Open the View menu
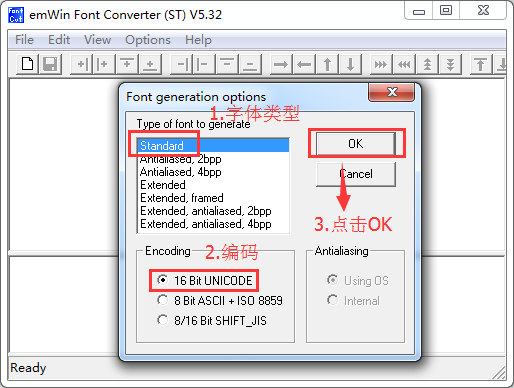 coord(97,40)
